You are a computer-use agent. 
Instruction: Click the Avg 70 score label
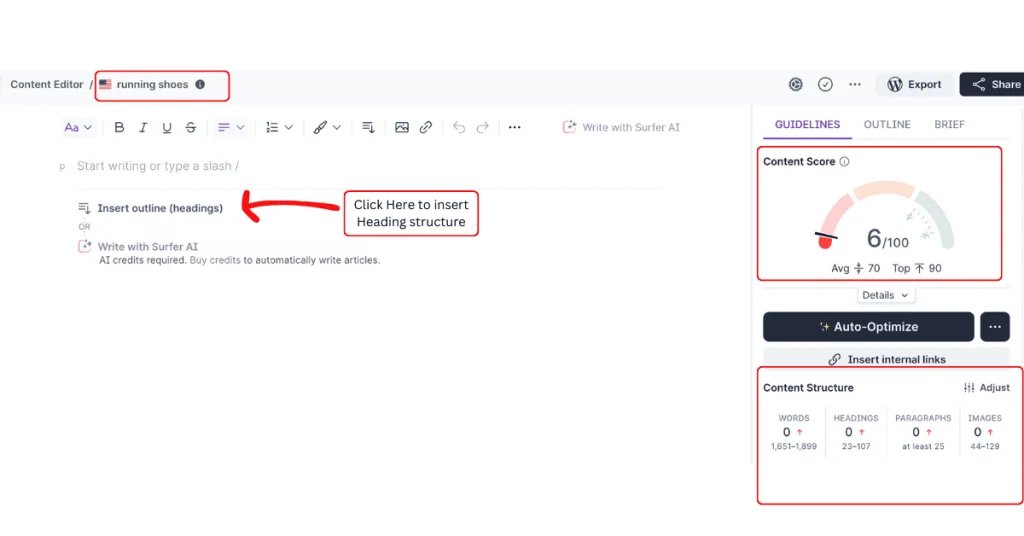coord(856,268)
